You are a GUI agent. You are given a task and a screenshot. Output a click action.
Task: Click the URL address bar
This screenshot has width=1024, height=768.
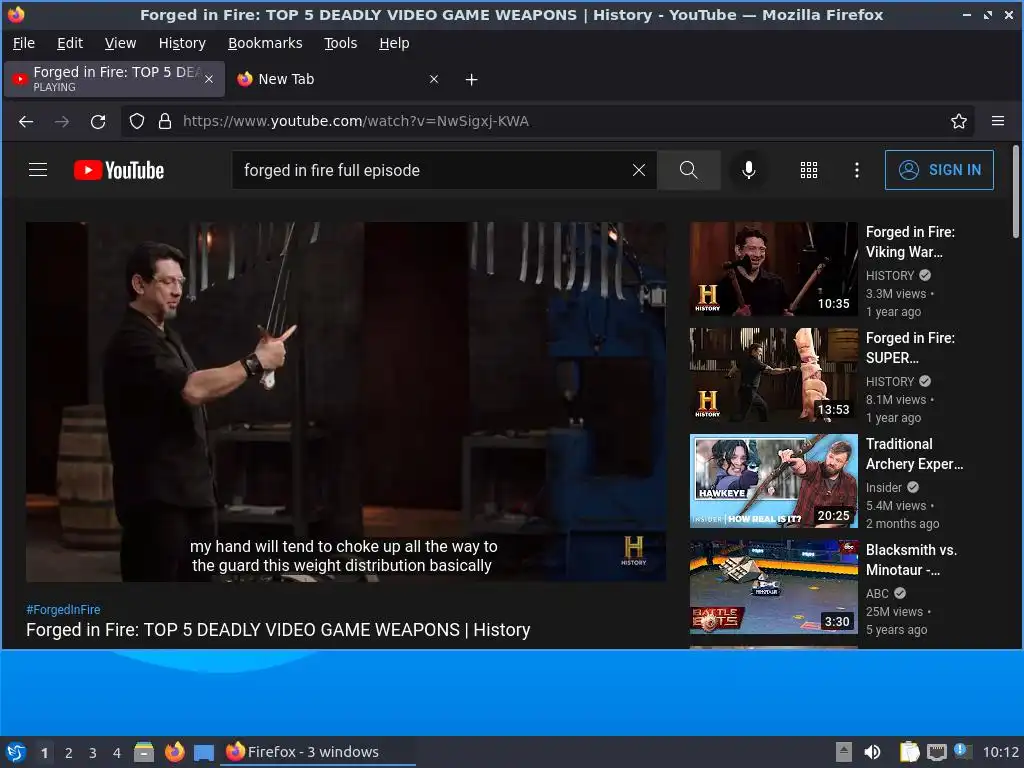(x=547, y=121)
